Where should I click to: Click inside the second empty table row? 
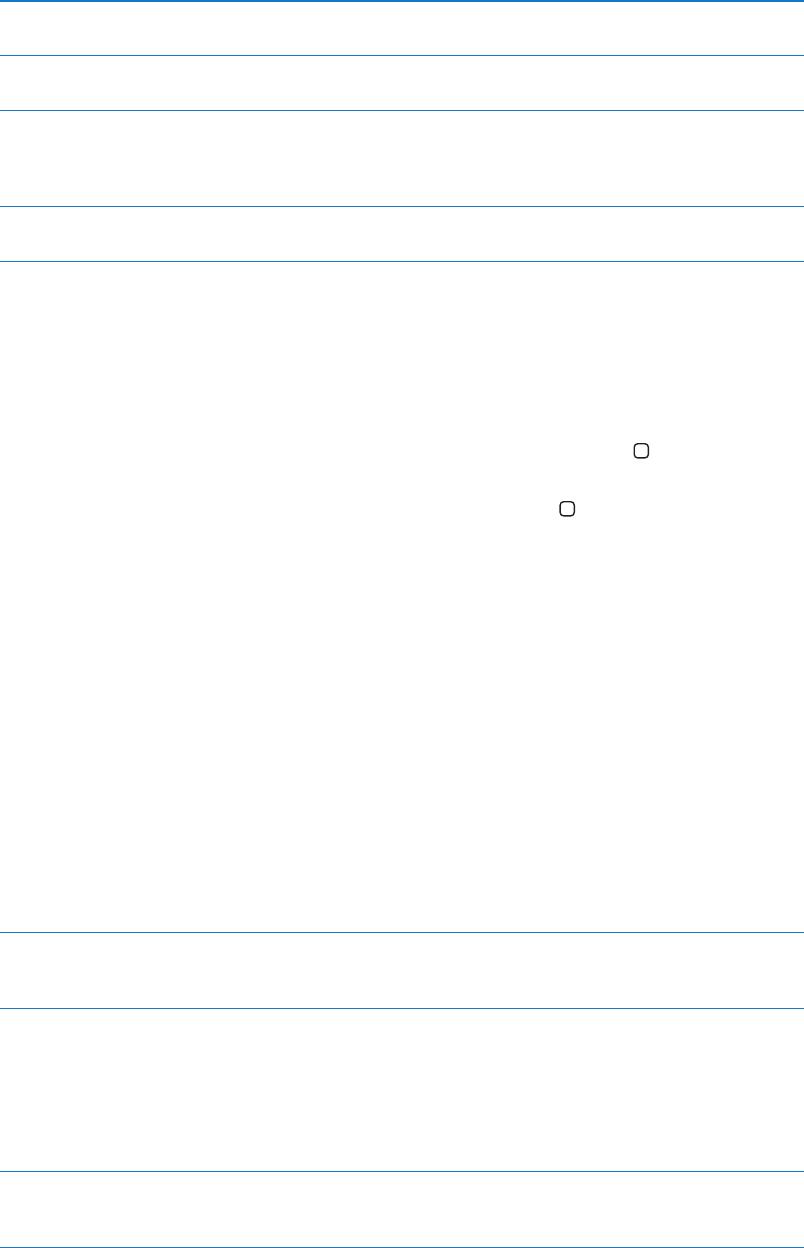[402, 83]
